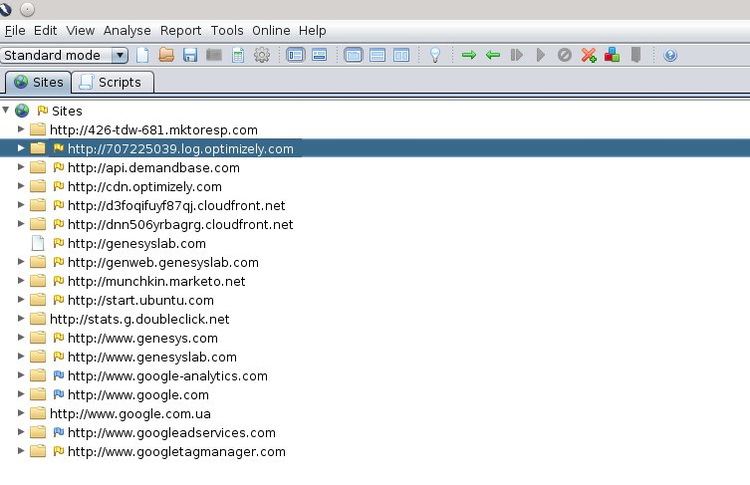This screenshot has width=750, height=485.
Task: Open the File menu
Action: point(15,31)
